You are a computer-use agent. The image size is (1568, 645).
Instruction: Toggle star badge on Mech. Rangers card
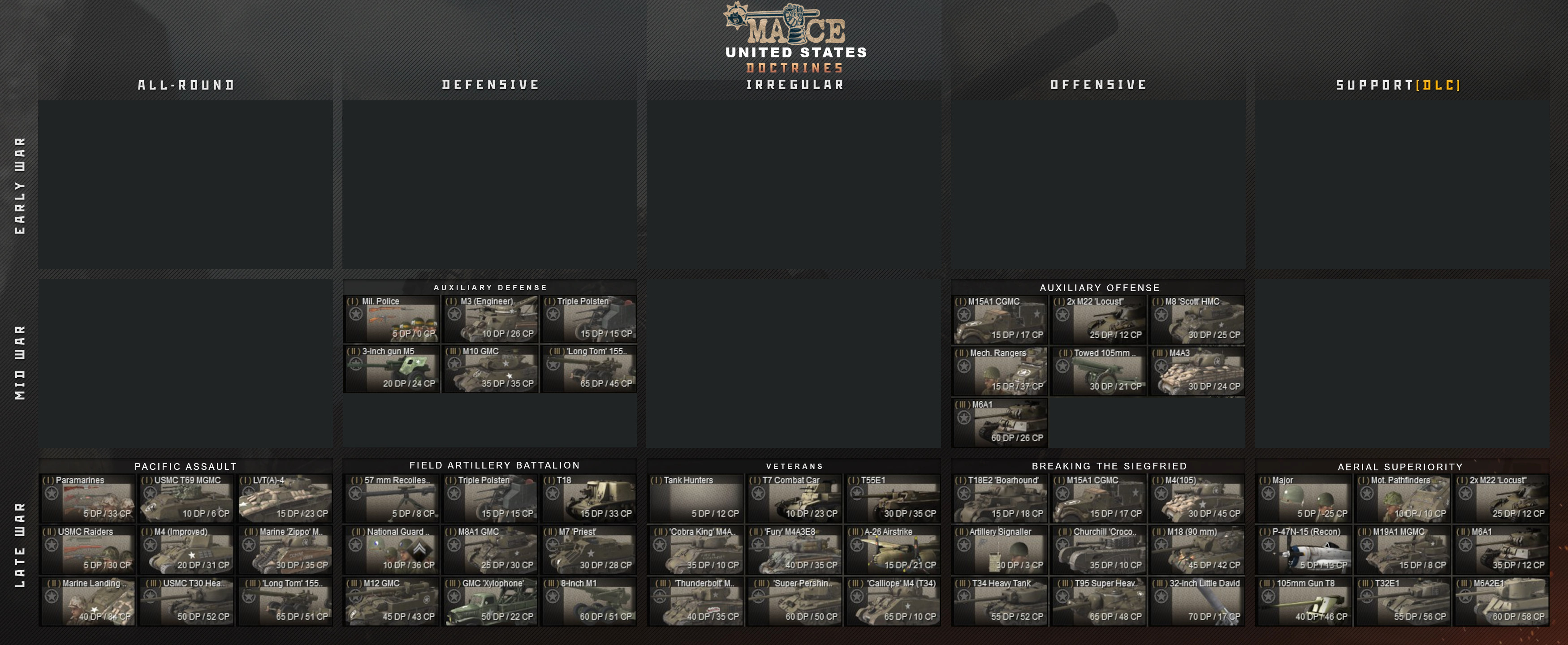pyautogui.click(x=963, y=365)
